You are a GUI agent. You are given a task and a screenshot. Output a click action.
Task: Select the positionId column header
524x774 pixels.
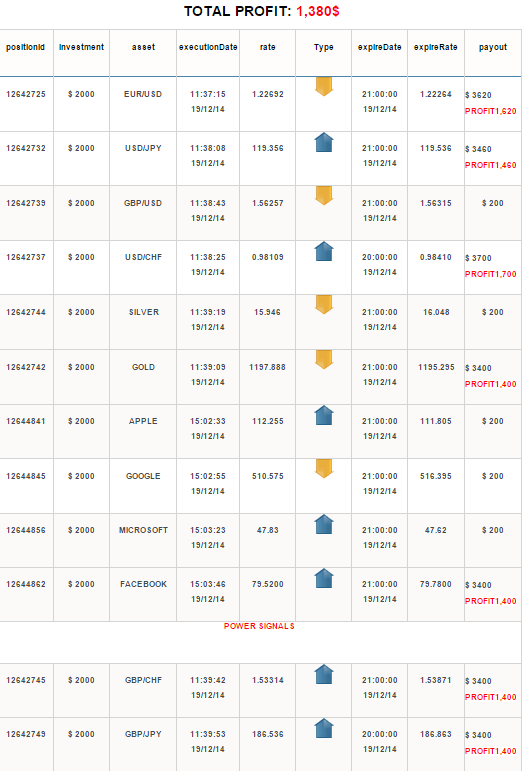click(26, 47)
